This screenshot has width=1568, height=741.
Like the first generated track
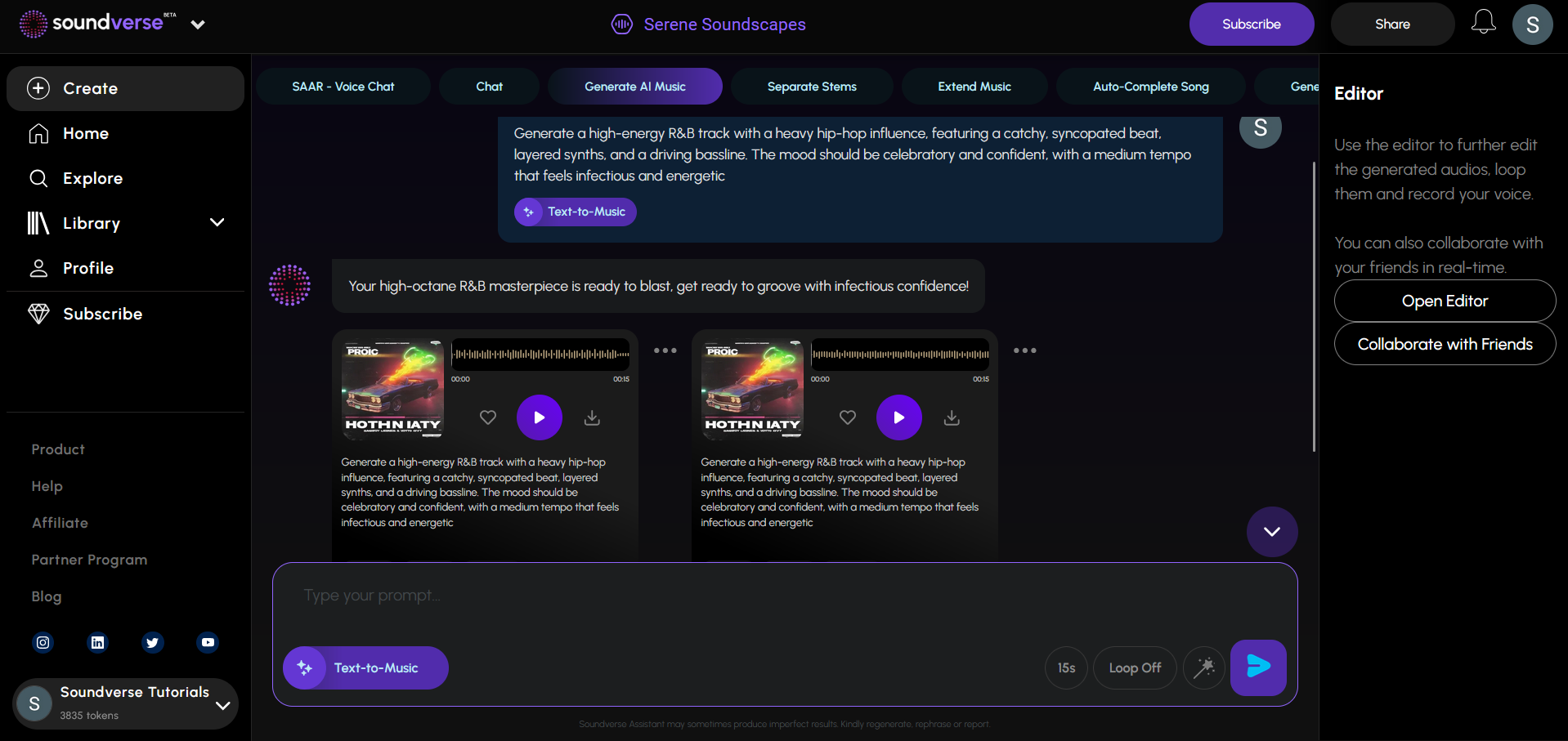(x=488, y=417)
